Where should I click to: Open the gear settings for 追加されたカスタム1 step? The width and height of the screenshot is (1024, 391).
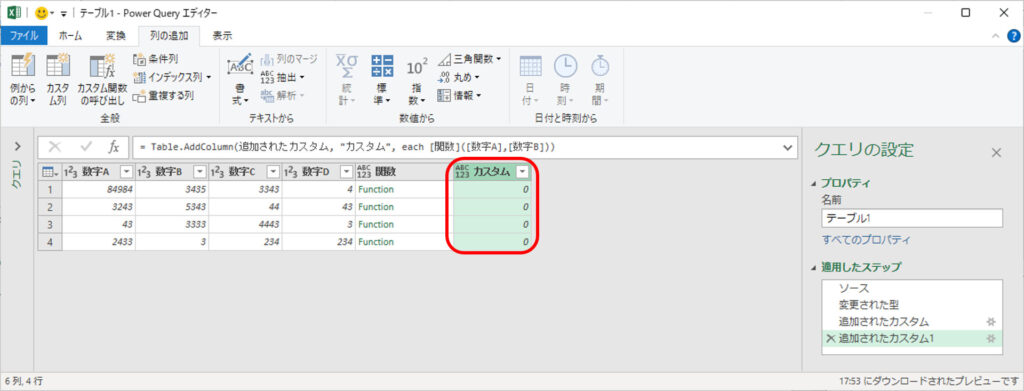click(x=991, y=339)
